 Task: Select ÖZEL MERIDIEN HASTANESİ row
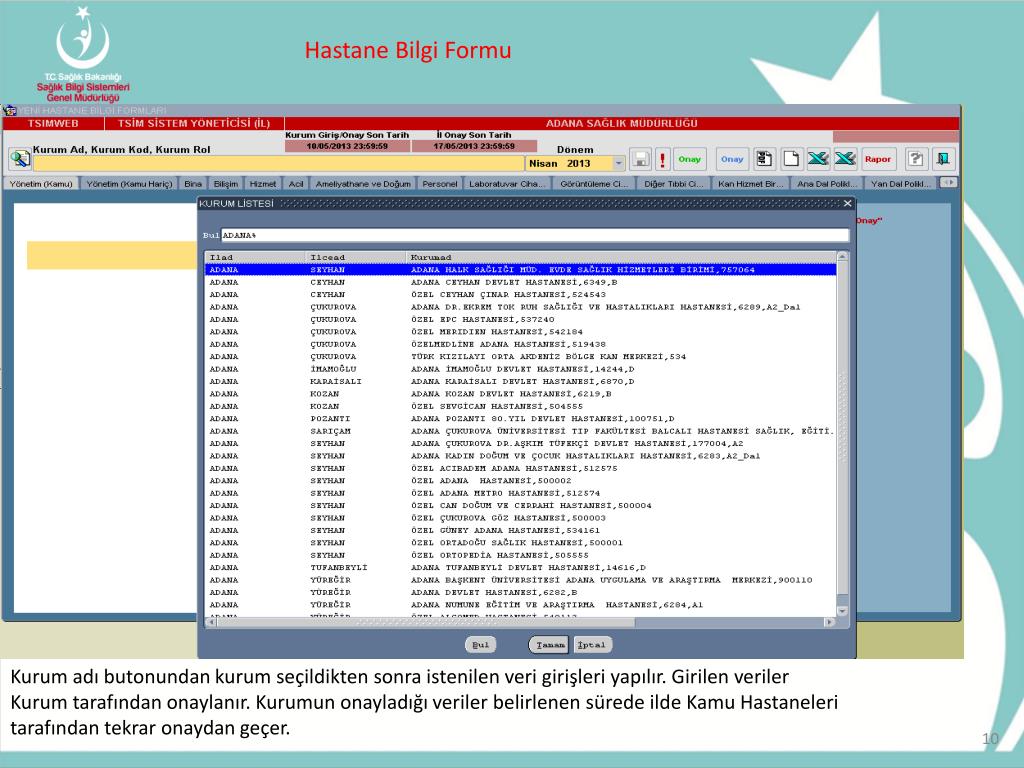tap(520, 332)
